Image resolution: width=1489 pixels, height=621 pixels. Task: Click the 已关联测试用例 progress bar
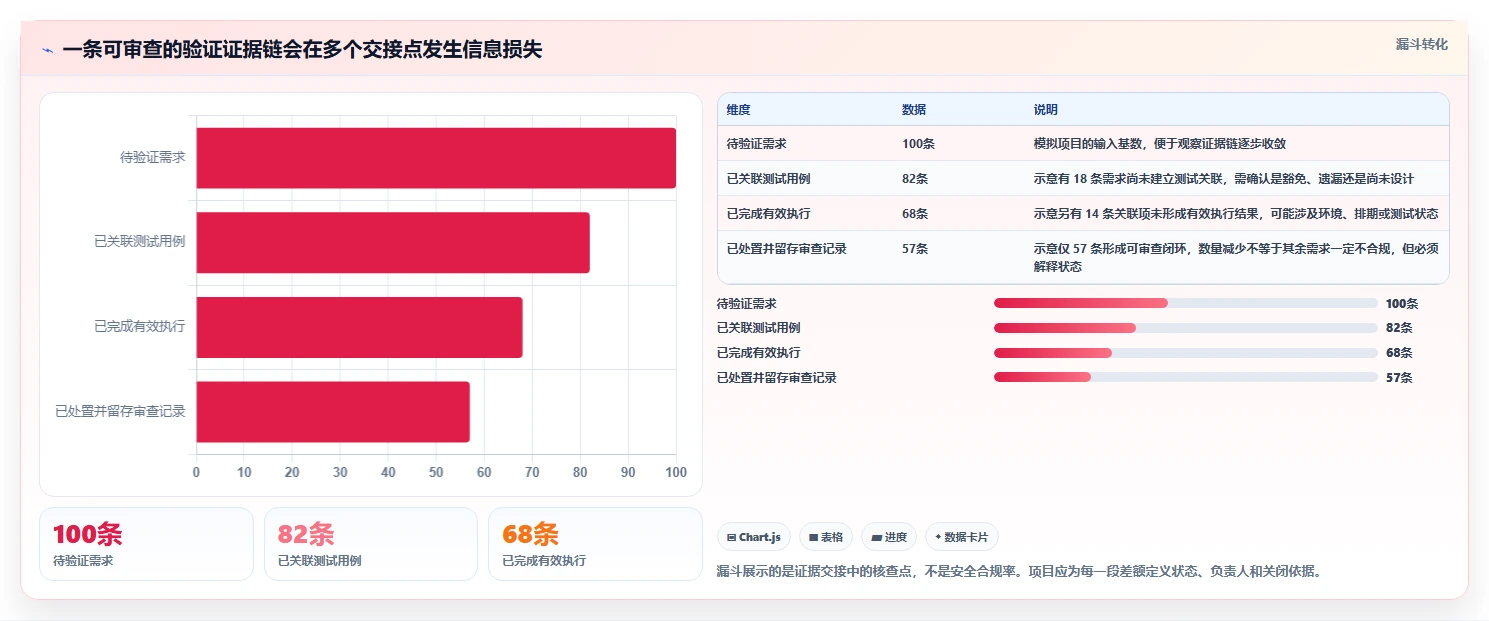[1186, 328]
